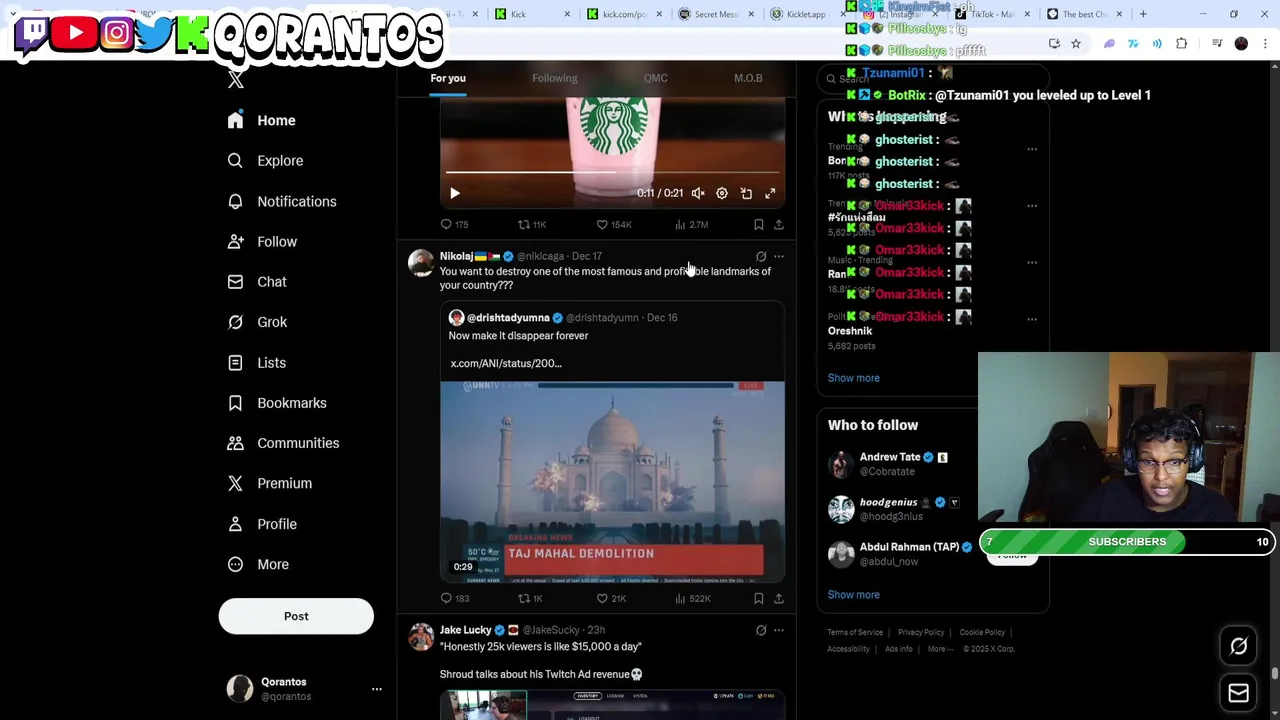Screen dimensions: 1280x720
Task: Repost Nikolaj post with 1K reposts
Action: [x=530, y=599]
